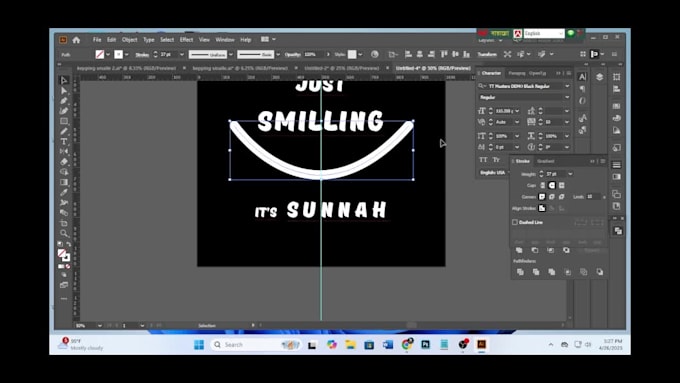The image size is (680, 383).
Task: Select the Artboard tool
Action: point(64,223)
